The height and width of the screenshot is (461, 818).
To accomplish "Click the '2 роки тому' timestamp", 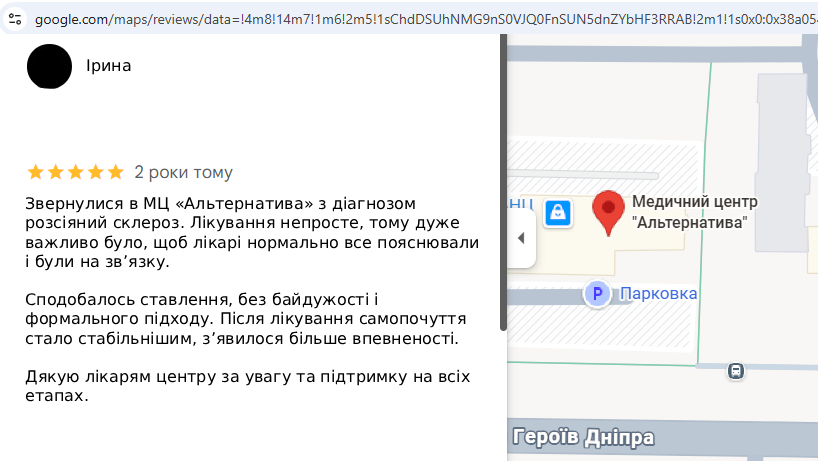I will 183,173.
